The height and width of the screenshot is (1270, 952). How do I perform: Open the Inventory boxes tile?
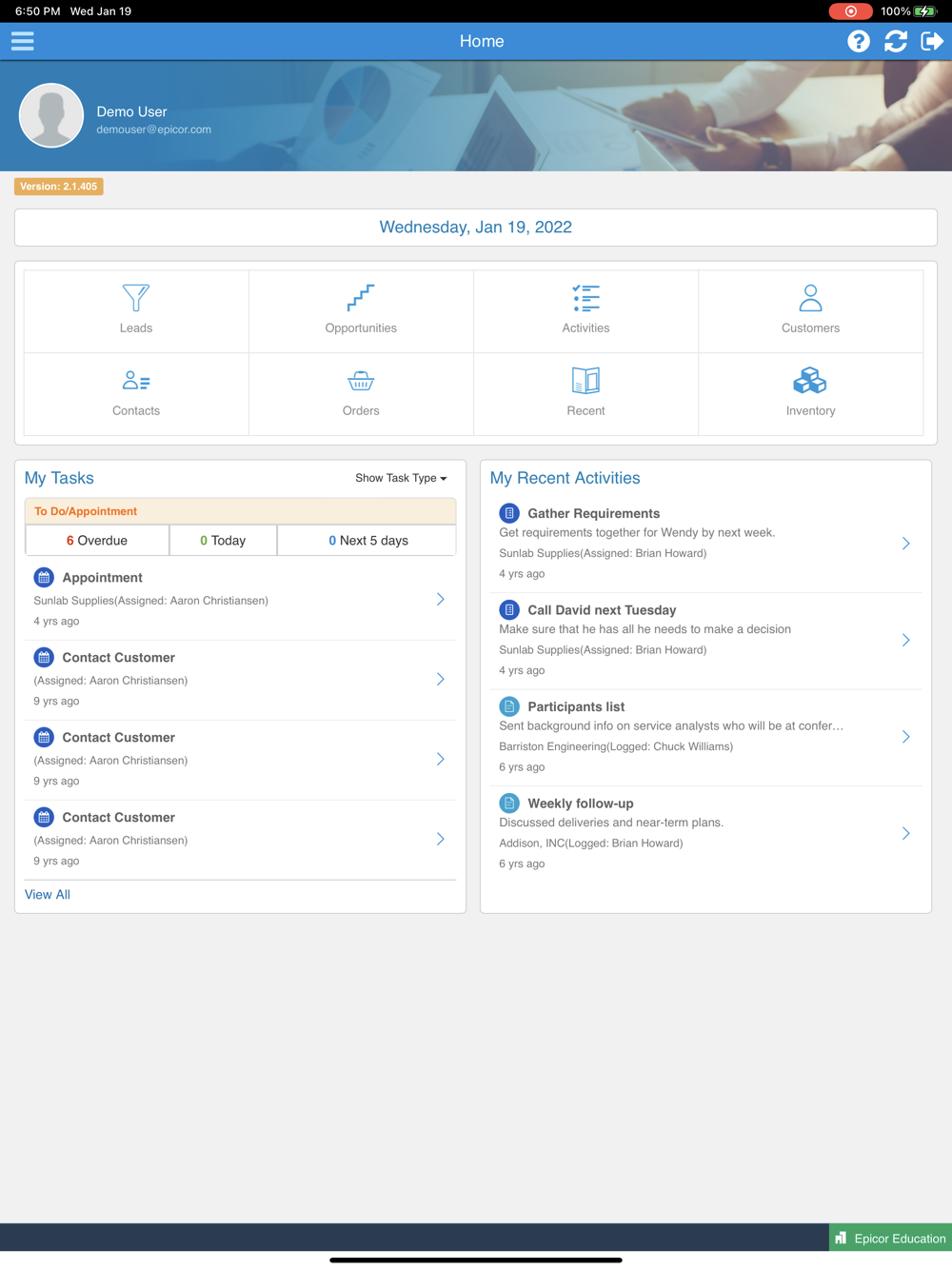[810, 394]
